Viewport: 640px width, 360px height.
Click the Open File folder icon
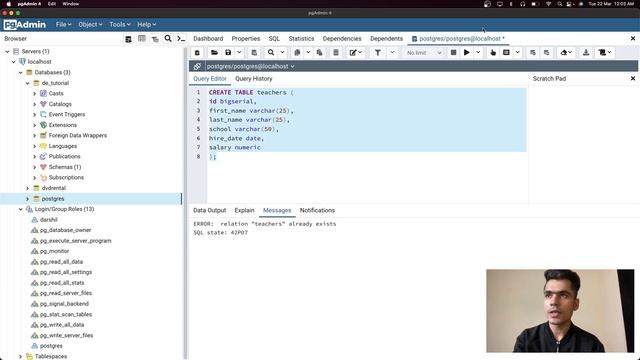pyautogui.click(x=214, y=53)
